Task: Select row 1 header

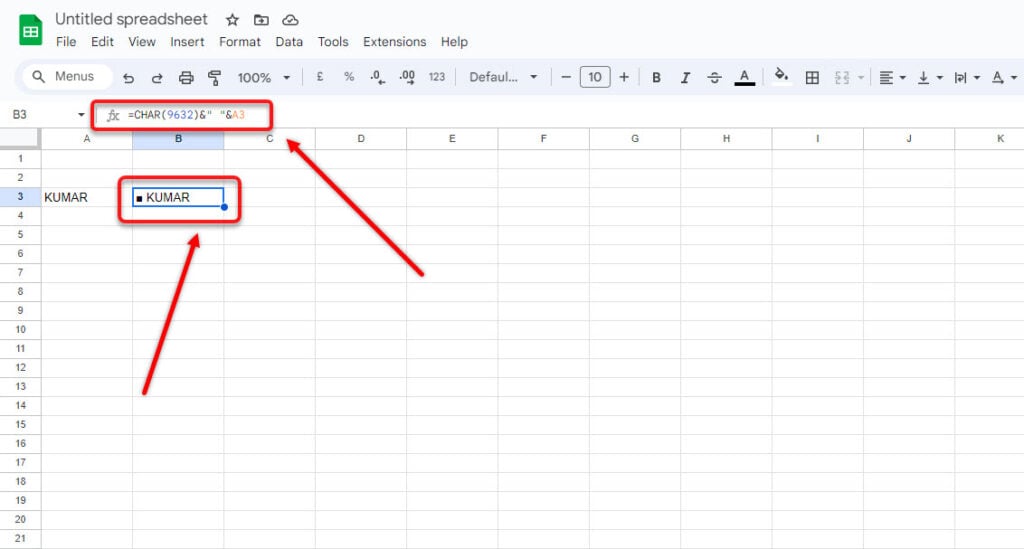Action: 20,159
